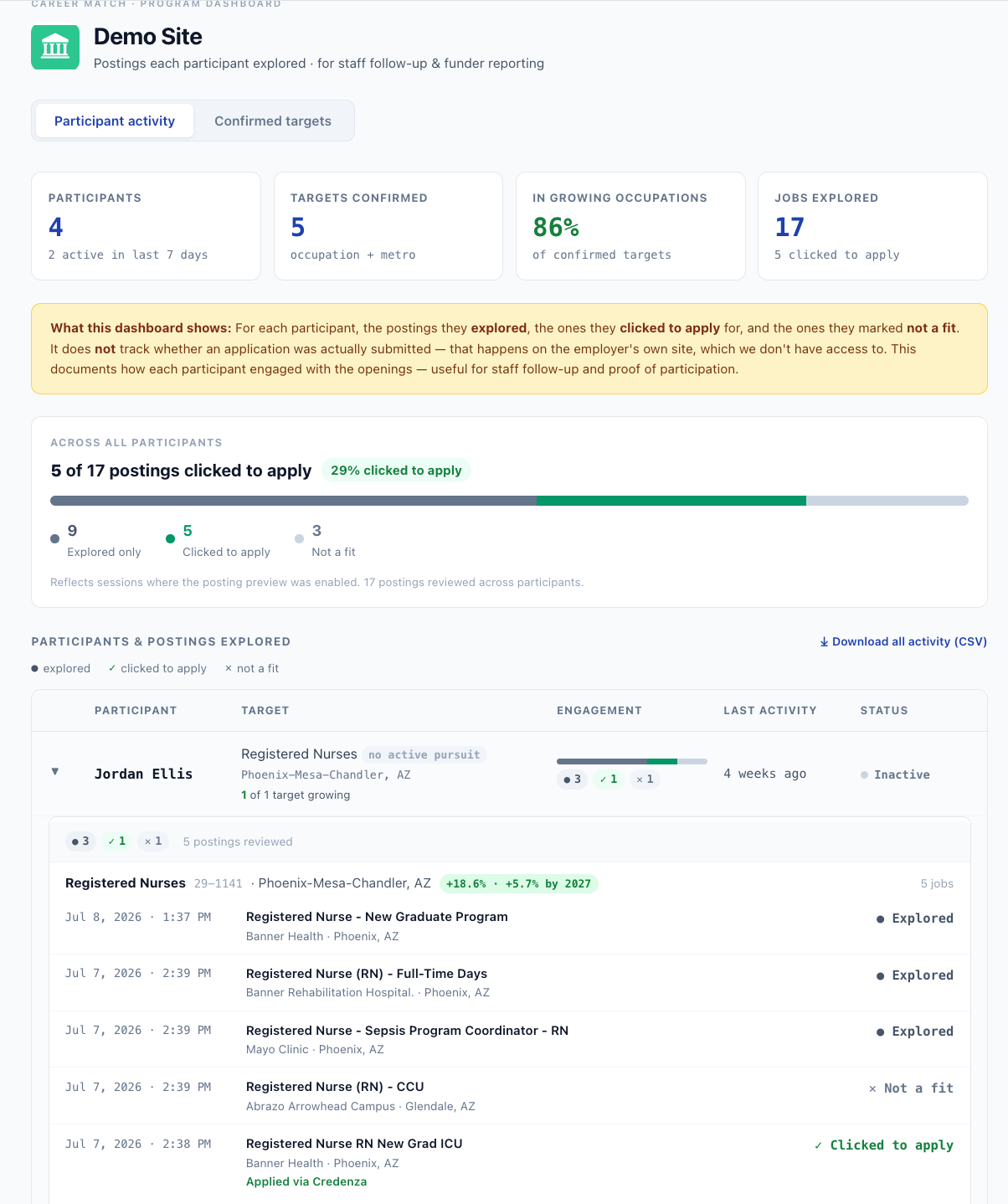Click the Applied via Credenza note
1008x1204 pixels.
306,1181
